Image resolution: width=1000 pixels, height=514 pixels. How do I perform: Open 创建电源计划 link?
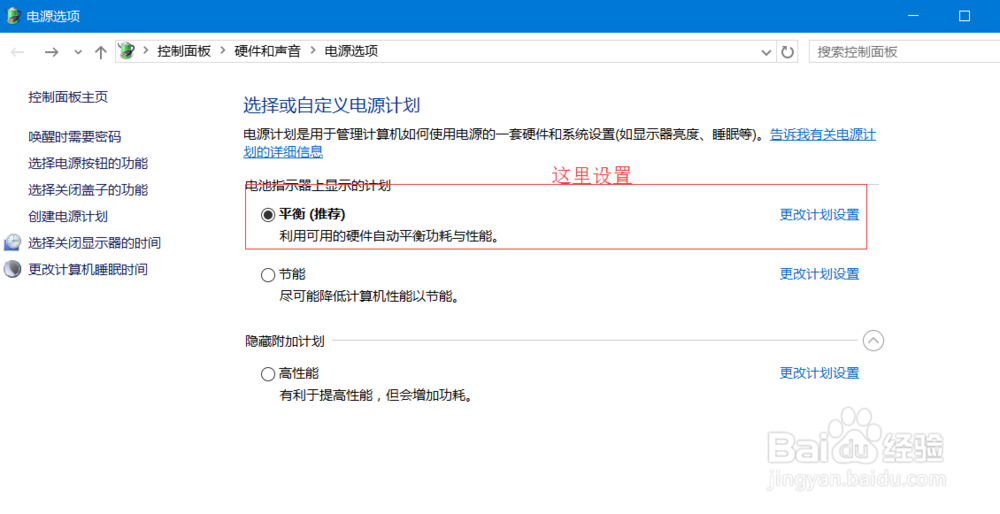point(68,217)
